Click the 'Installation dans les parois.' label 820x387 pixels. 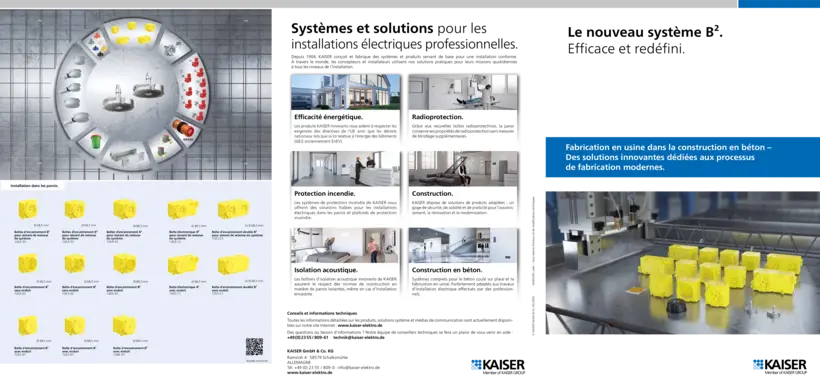[34, 186]
